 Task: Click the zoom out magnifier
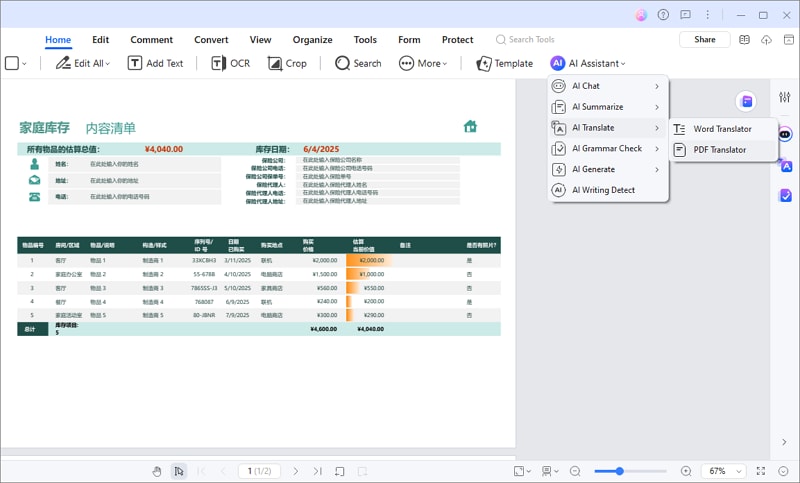575,471
